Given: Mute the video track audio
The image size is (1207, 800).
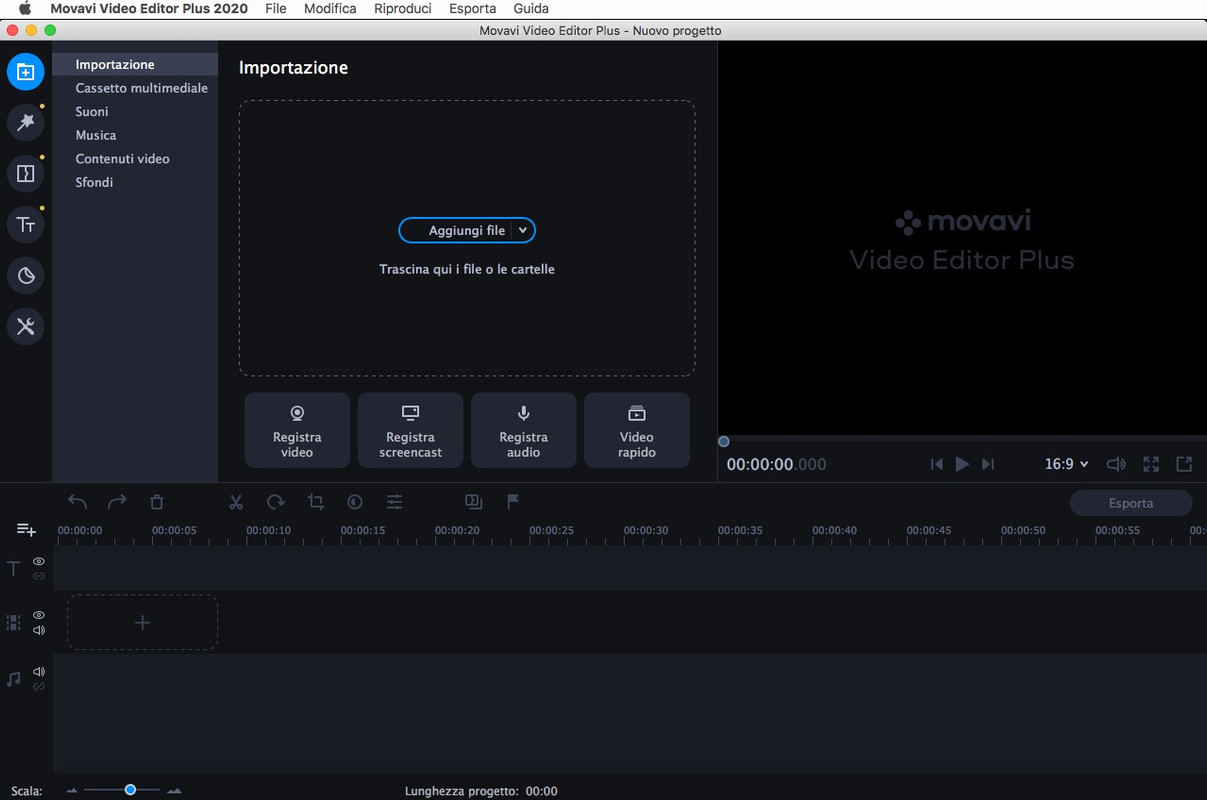Looking at the screenshot, I should click(x=39, y=630).
